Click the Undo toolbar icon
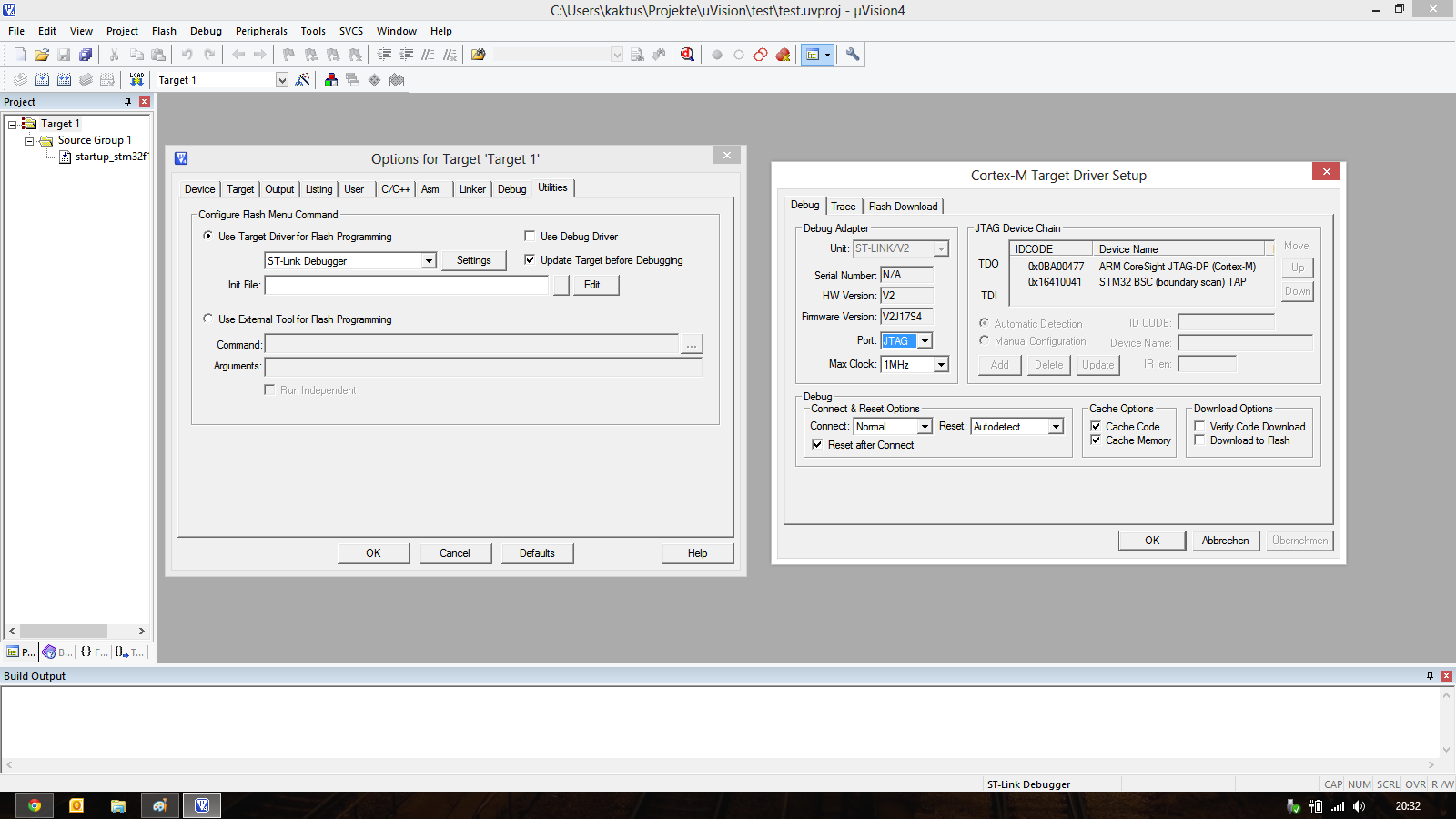This screenshot has height=819, width=1456. point(187,55)
